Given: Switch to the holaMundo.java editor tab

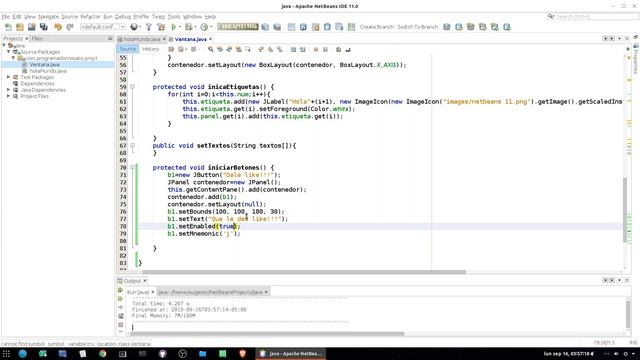Looking at the screenshot, I should click(x=142, y=39).
